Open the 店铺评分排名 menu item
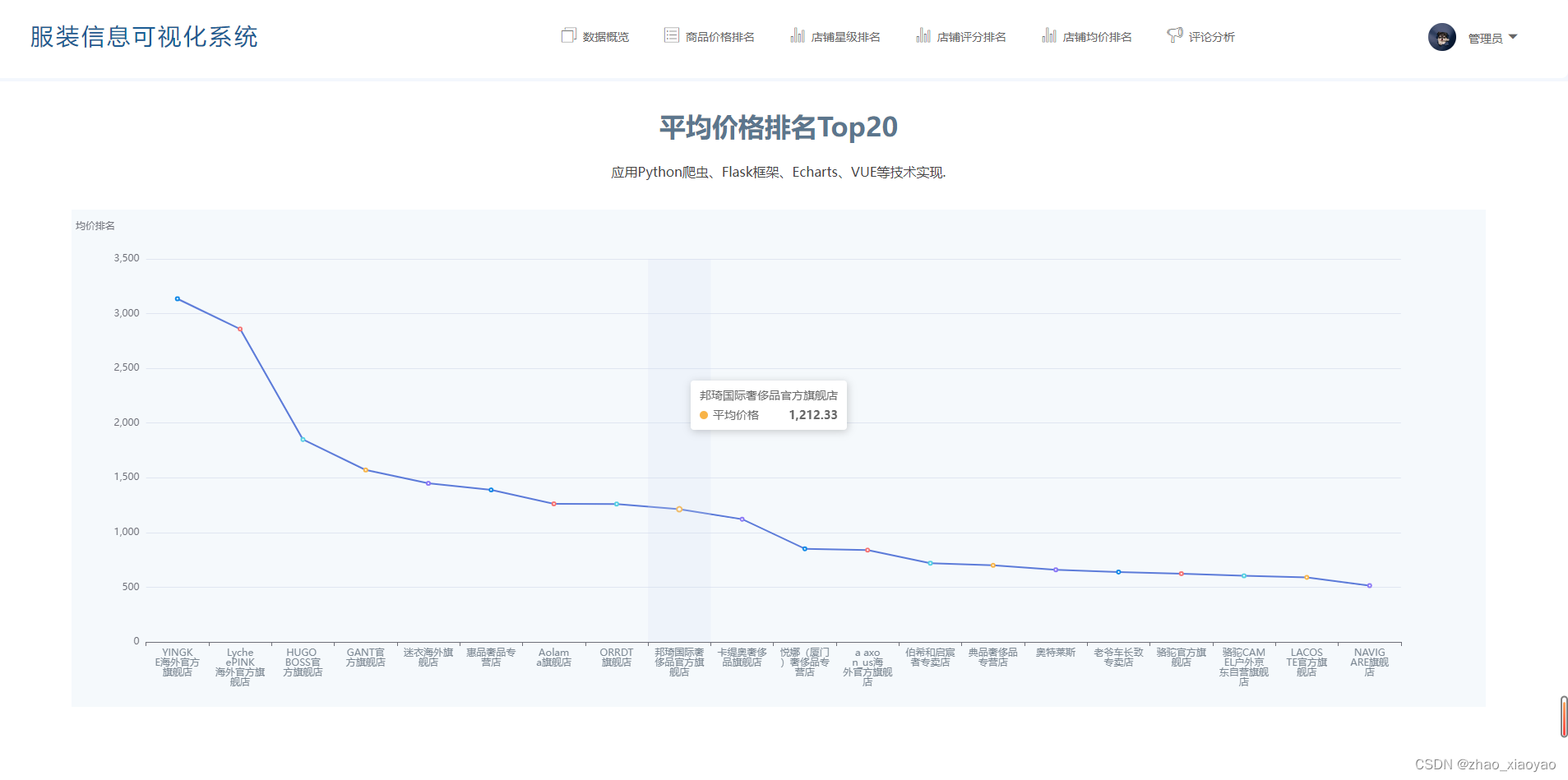The width and height of the screenshot is (1568, 780). click(961, 36)
